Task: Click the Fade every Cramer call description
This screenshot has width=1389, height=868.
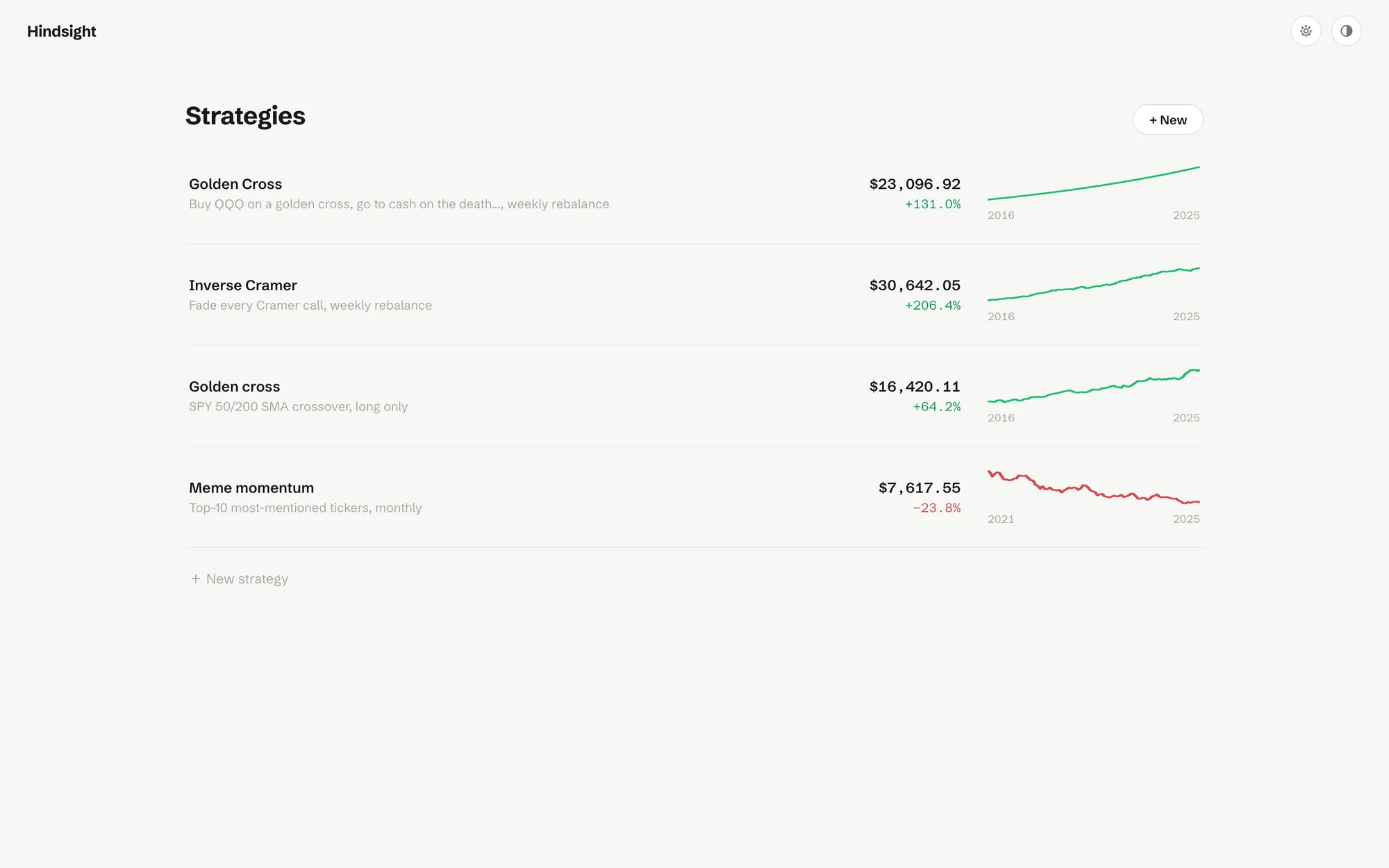Action: [310, 306]
